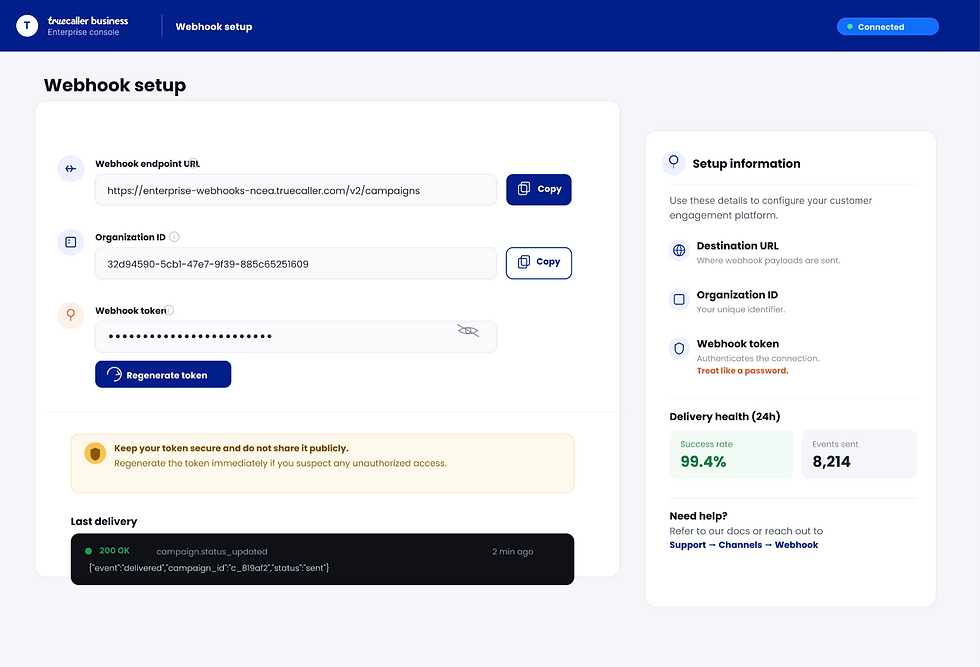Image resolution: width=980 pixels, height=667 pixels.
Task: Click 'Where webhook payloads are sent.' description
Action: point(768,261)
